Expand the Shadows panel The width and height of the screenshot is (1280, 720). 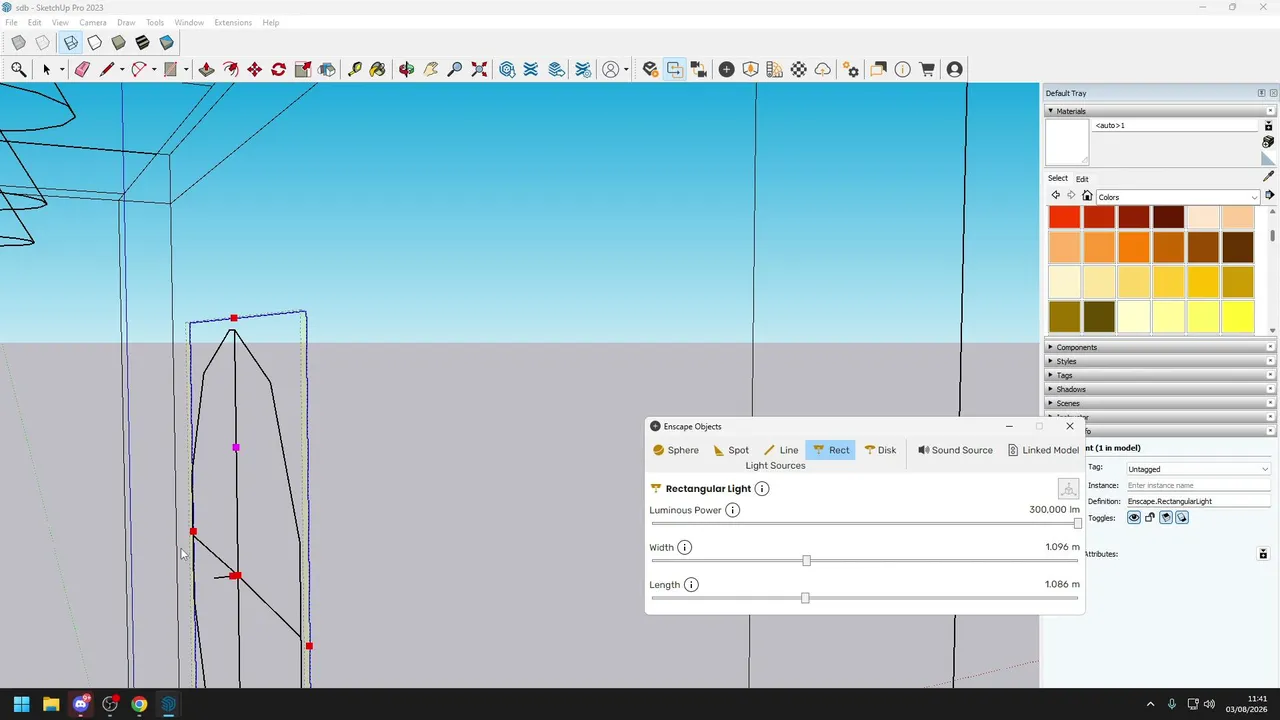[1160, 389]
